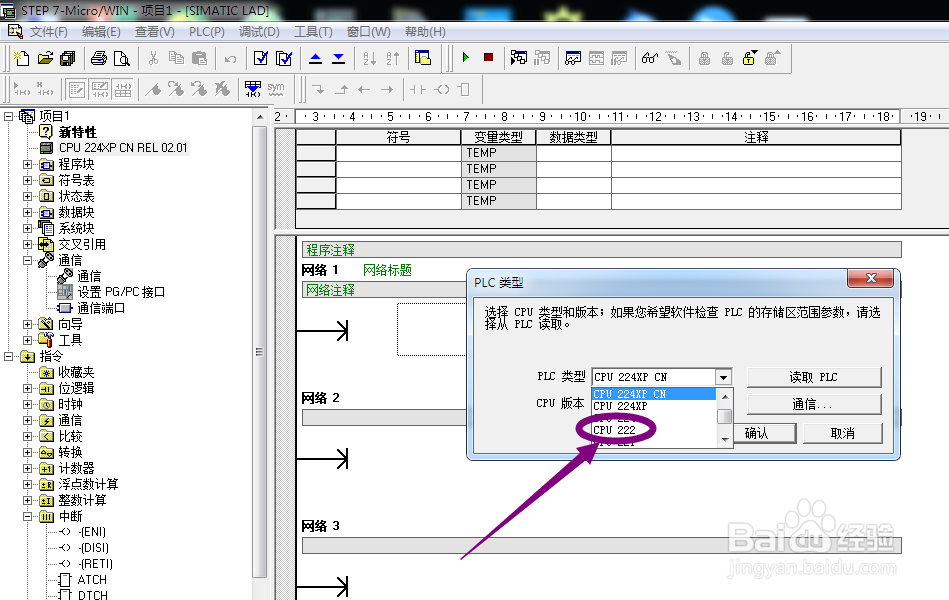Click the 程序注释 comment field
The image size is (949, 600).
coord(602,249)
